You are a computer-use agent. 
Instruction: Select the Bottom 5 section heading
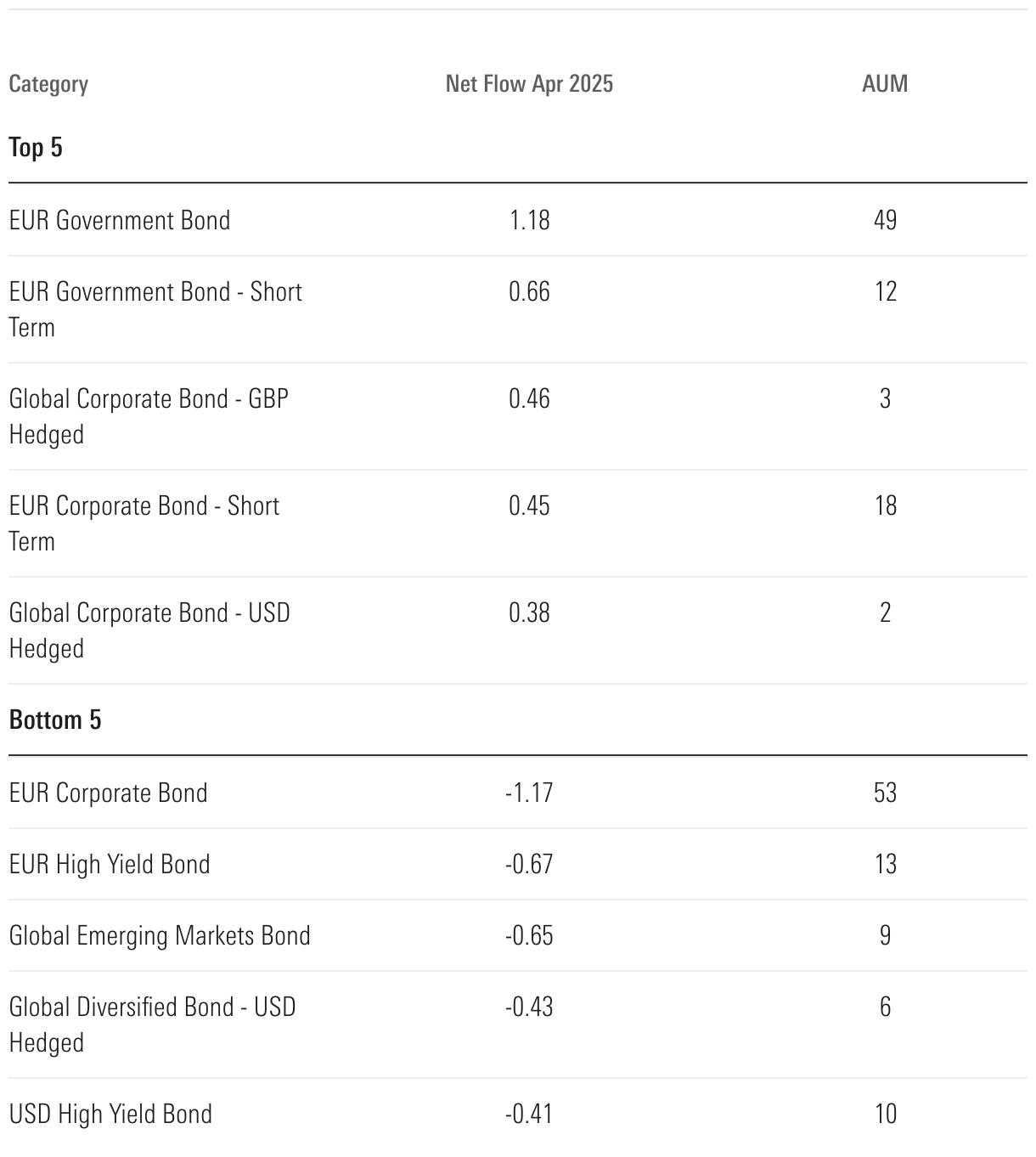55,720
